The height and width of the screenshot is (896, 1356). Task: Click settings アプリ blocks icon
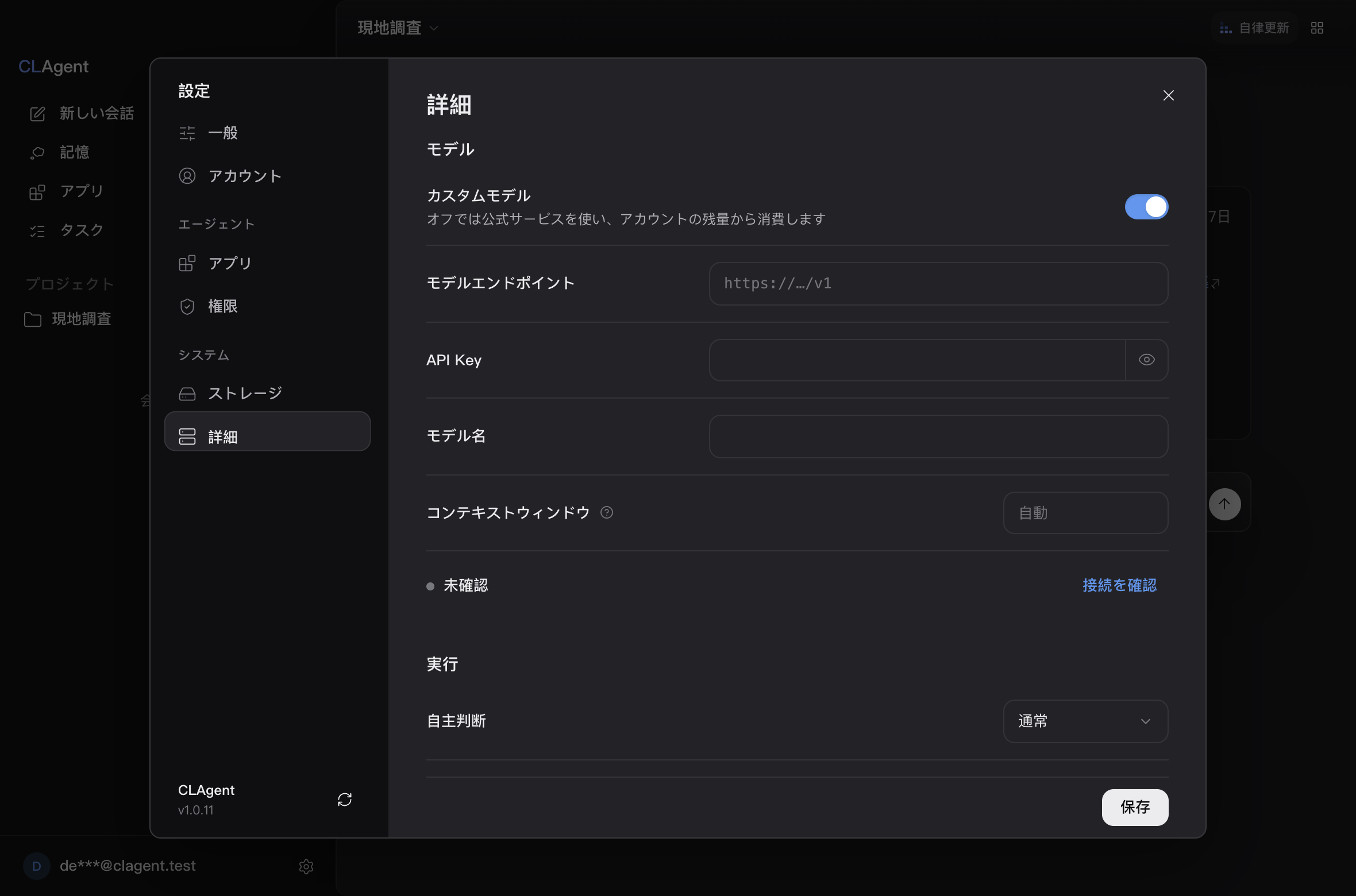(187, 263)
